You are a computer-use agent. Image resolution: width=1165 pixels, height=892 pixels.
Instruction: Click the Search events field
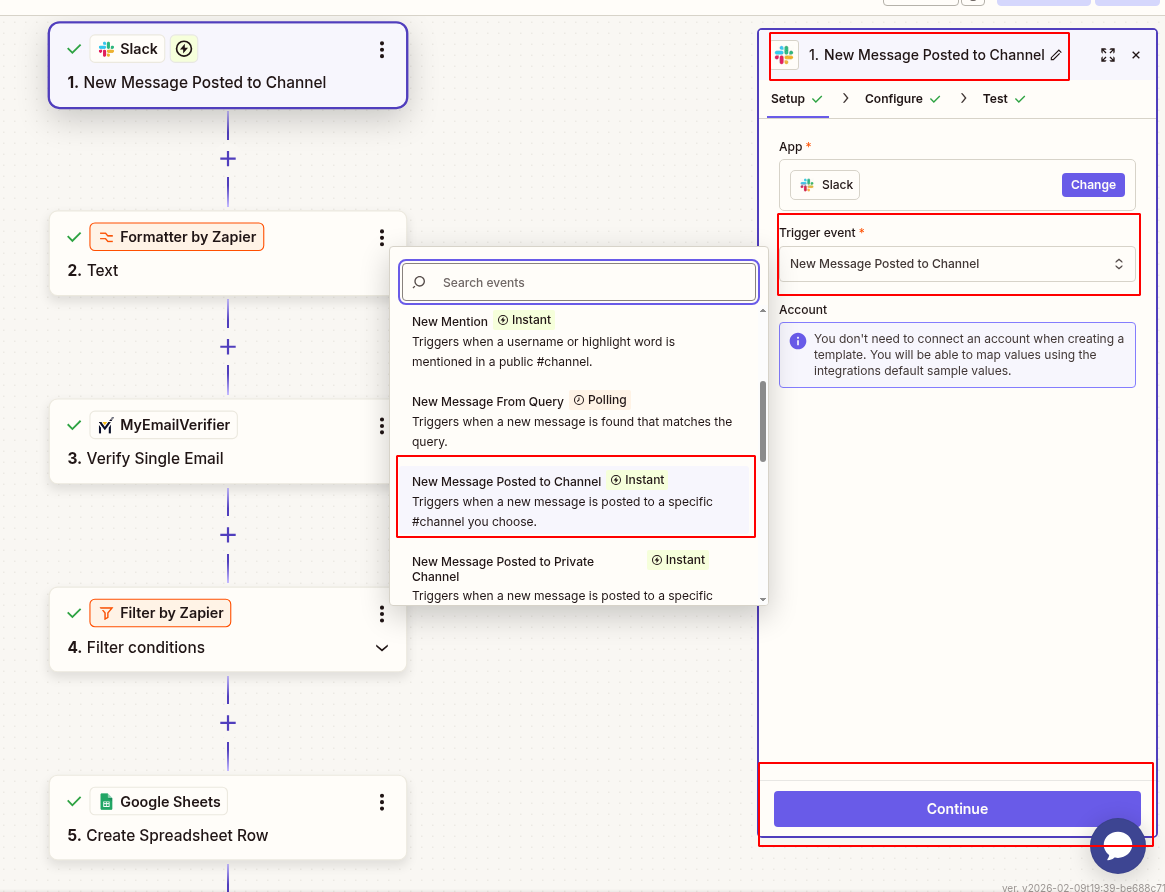578,282
